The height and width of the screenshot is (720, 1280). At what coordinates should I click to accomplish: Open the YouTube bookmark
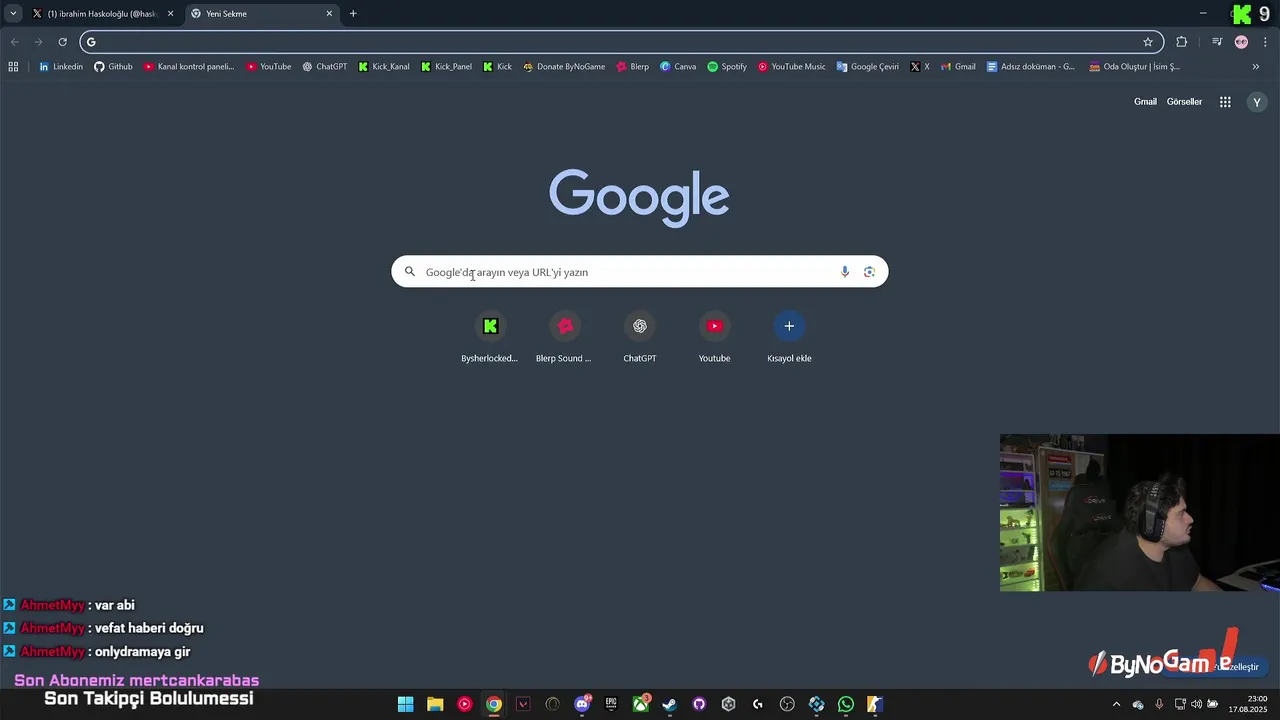pyautogui.click(x=269, y=67)
